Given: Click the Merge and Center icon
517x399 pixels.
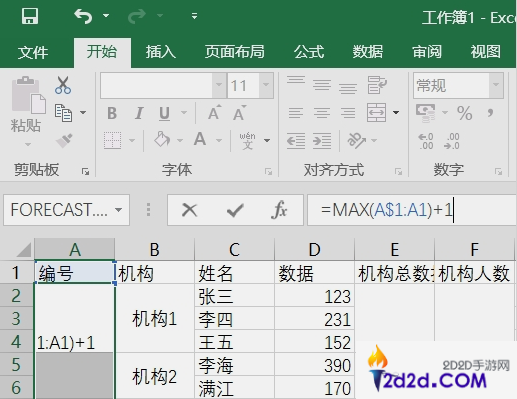Looking at the screenshot, I should click(x=376, y=113).
